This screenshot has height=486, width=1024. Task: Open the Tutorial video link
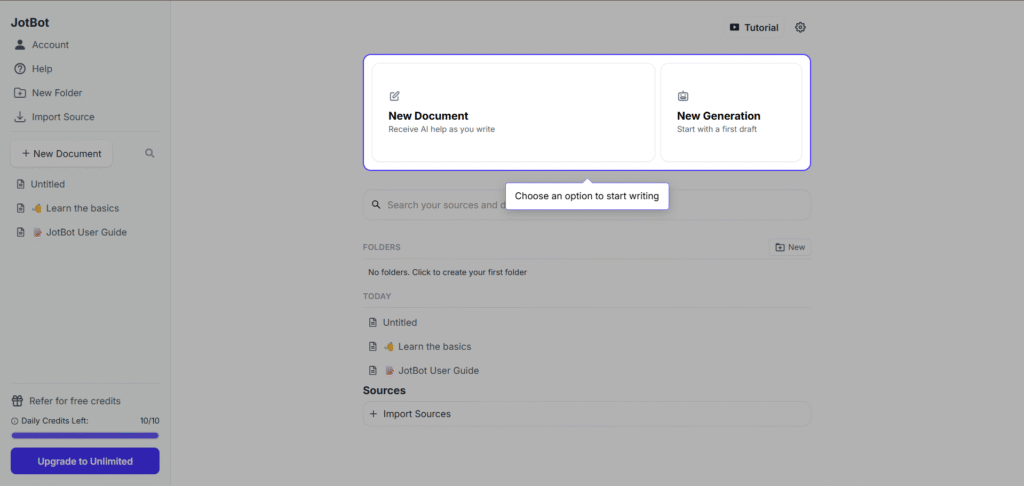[x=754, y=28]
